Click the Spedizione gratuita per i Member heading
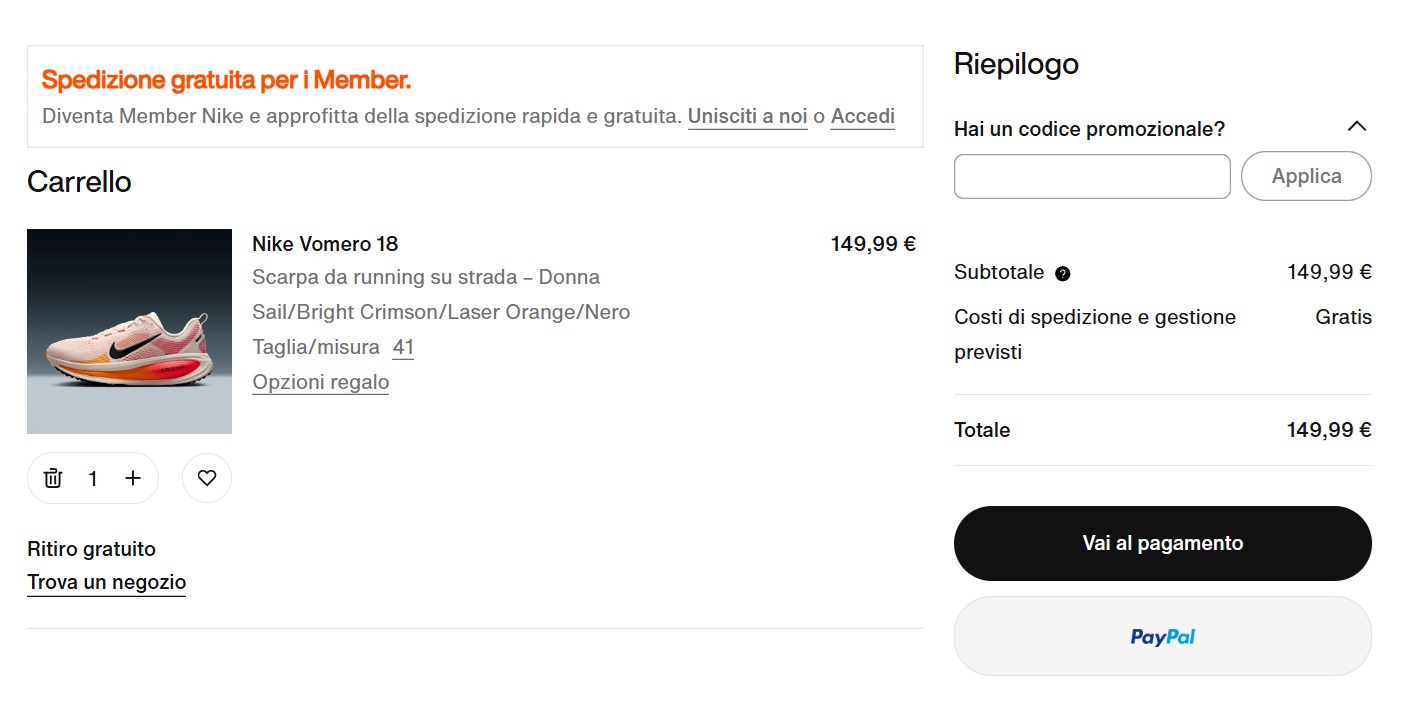 [x=226, y=80]
